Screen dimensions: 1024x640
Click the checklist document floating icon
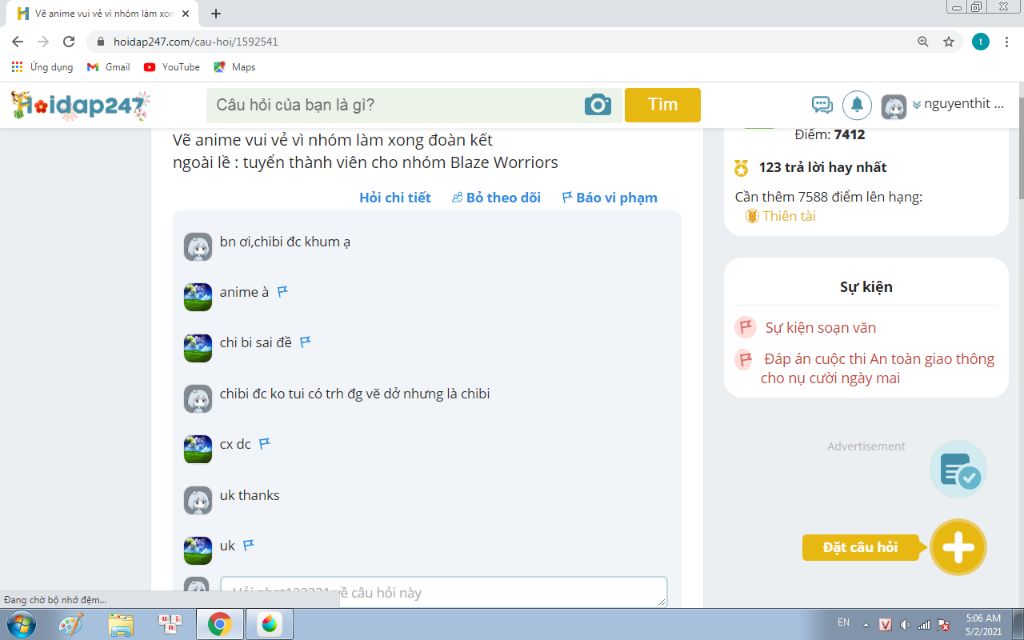tap(958, 470)
